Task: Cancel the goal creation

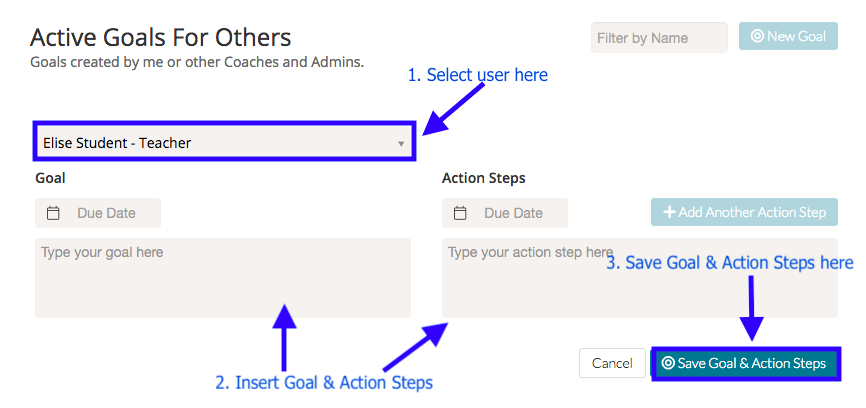Action: point(612,363)
